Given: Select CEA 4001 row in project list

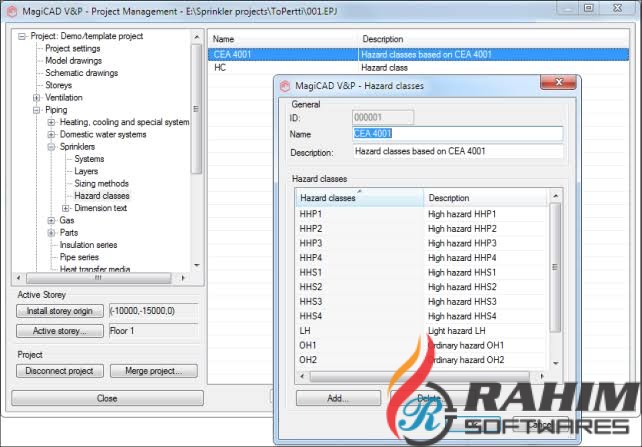Looking at the screenshot, I should point(418,54).
